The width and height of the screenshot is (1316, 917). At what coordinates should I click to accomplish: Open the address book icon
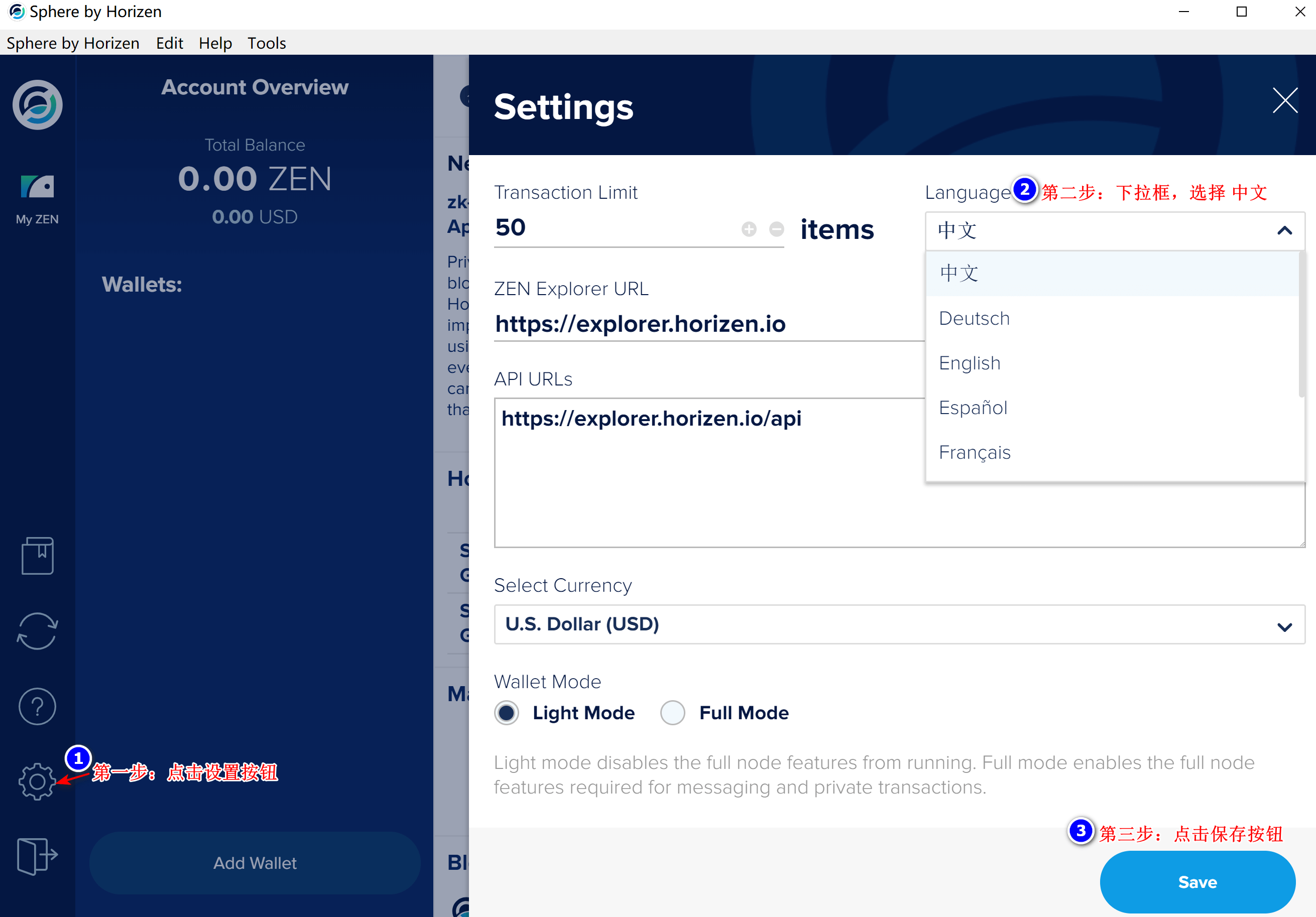[37, 555]
